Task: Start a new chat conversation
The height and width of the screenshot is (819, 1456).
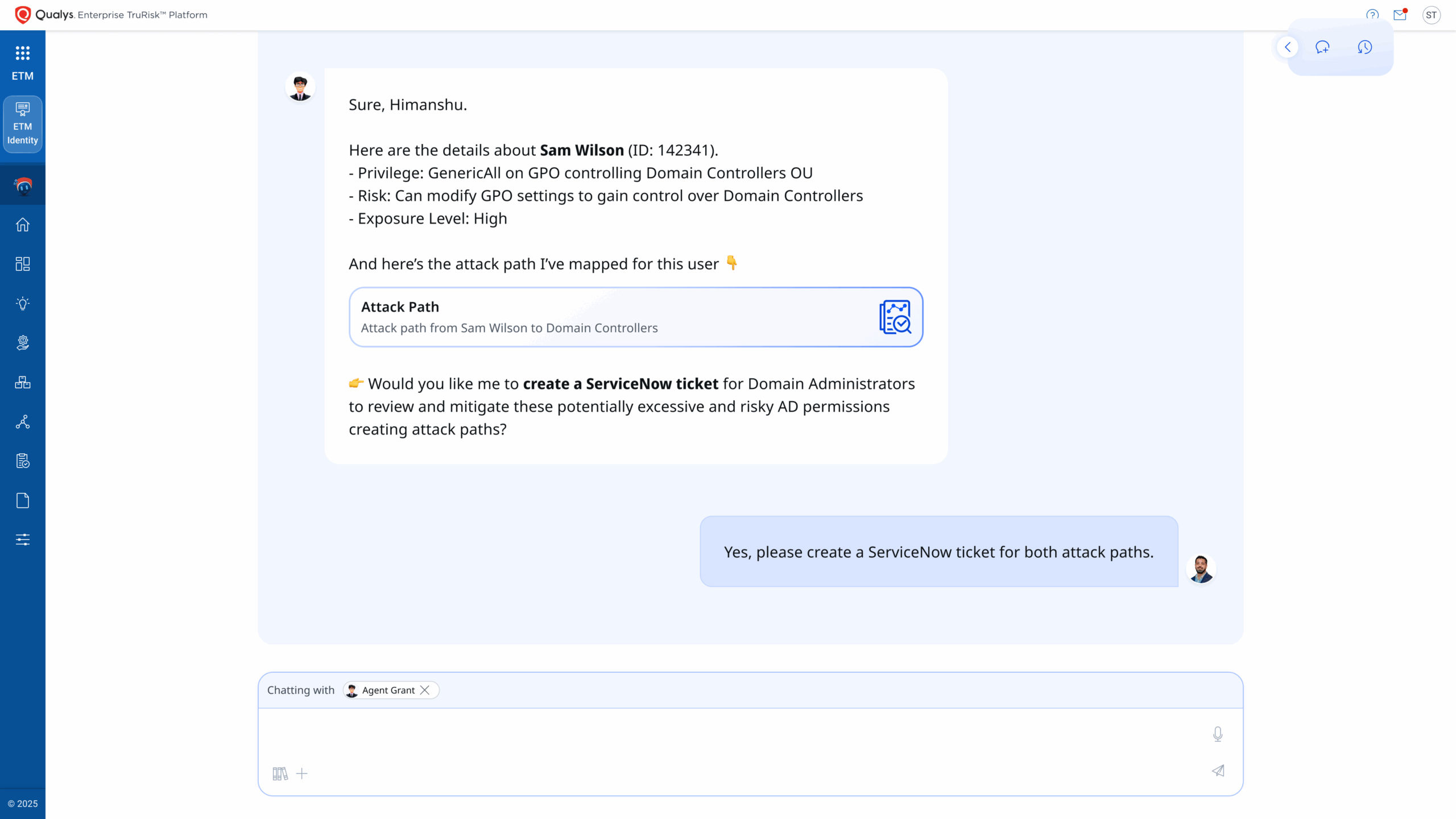Action: (x=1322, y=47)
